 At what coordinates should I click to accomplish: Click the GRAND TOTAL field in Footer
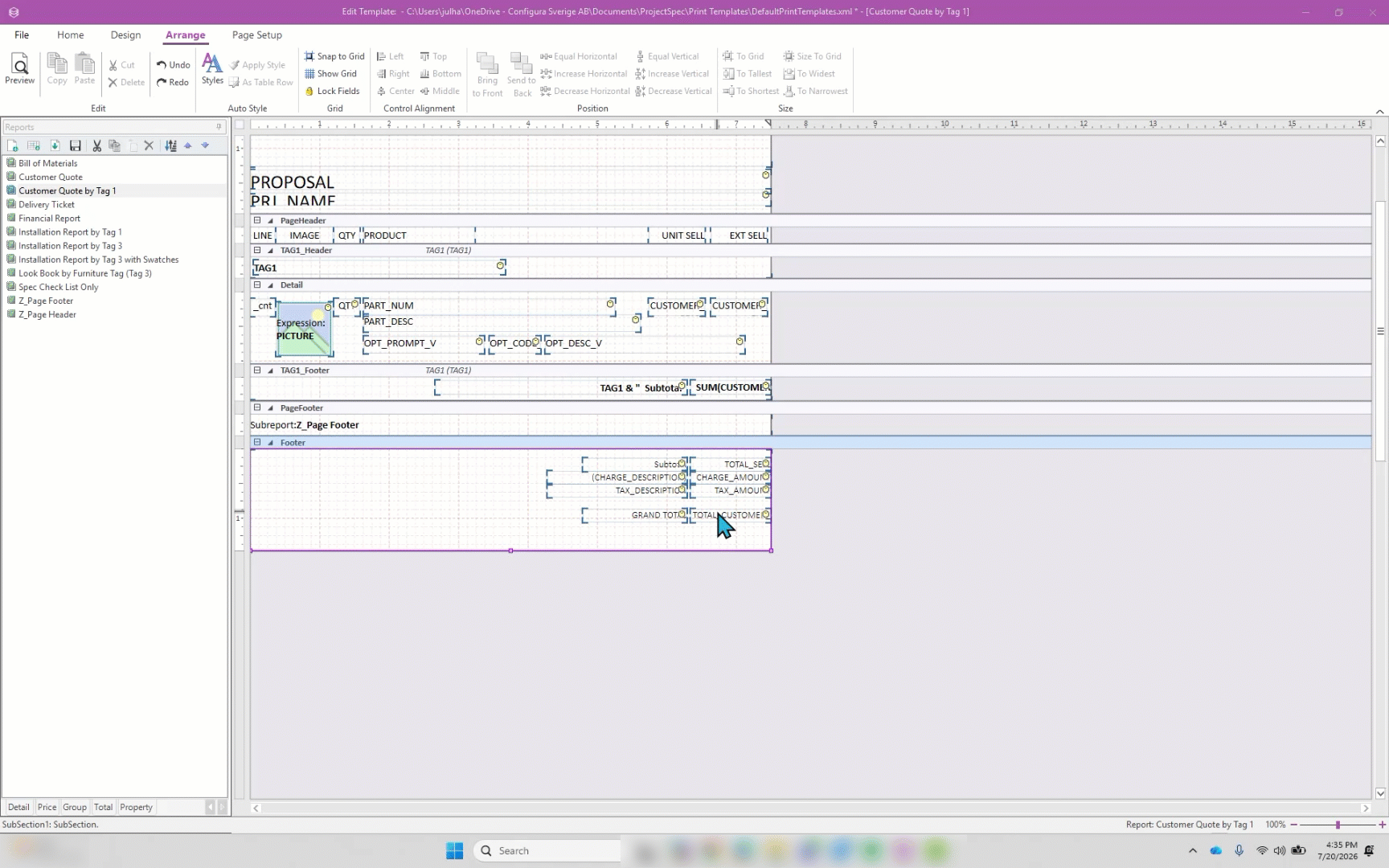[x=635, y=515]
